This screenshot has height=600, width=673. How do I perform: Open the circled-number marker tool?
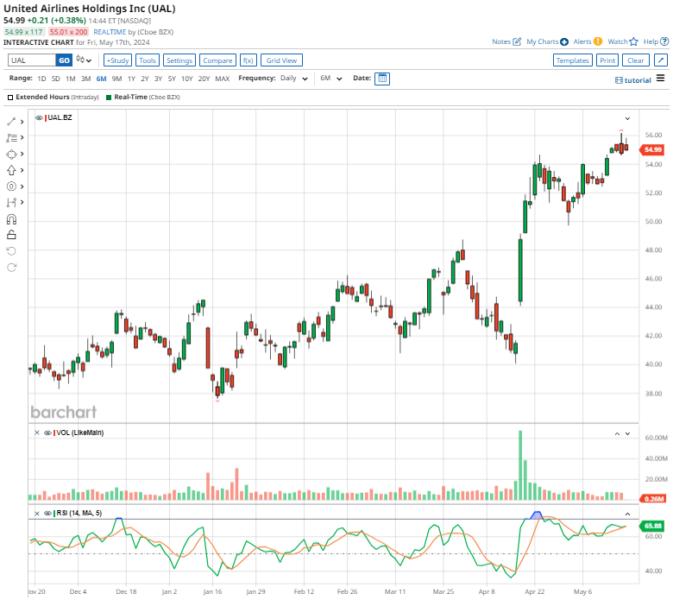(11, 186)
